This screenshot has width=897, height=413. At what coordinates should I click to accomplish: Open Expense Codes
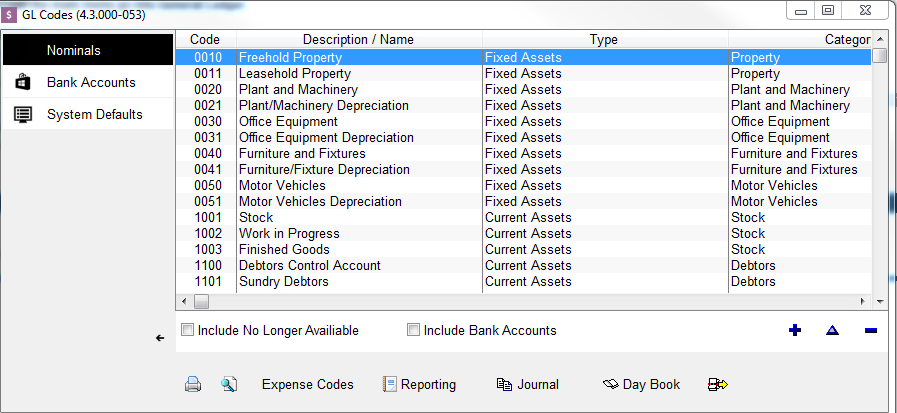[x=308, y=384]
